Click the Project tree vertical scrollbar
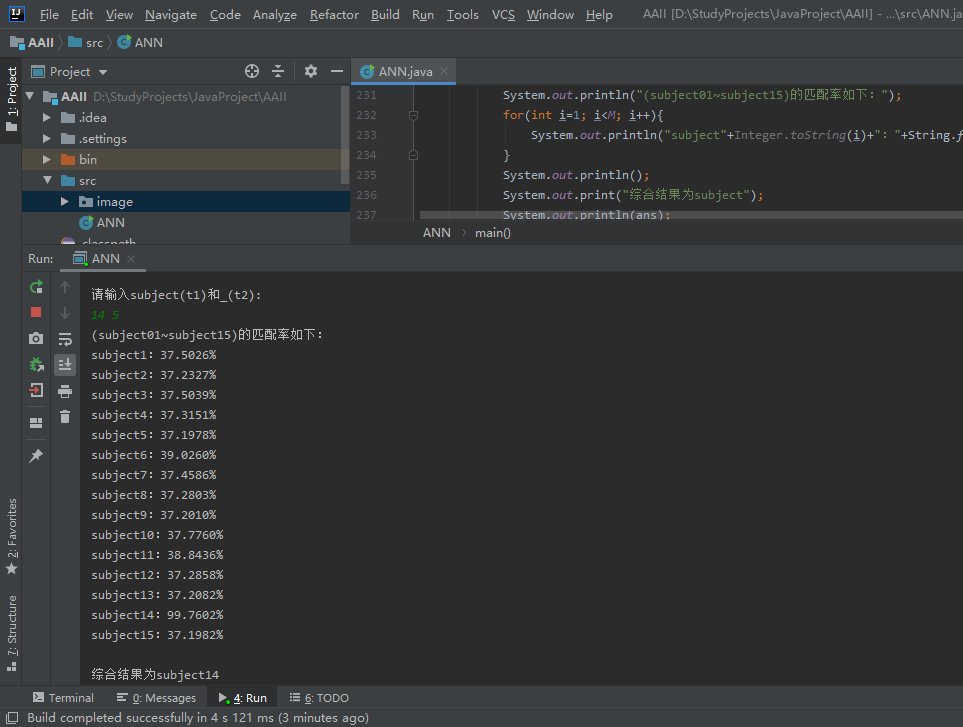Screen dimensions: 963x727 (345, 134)
